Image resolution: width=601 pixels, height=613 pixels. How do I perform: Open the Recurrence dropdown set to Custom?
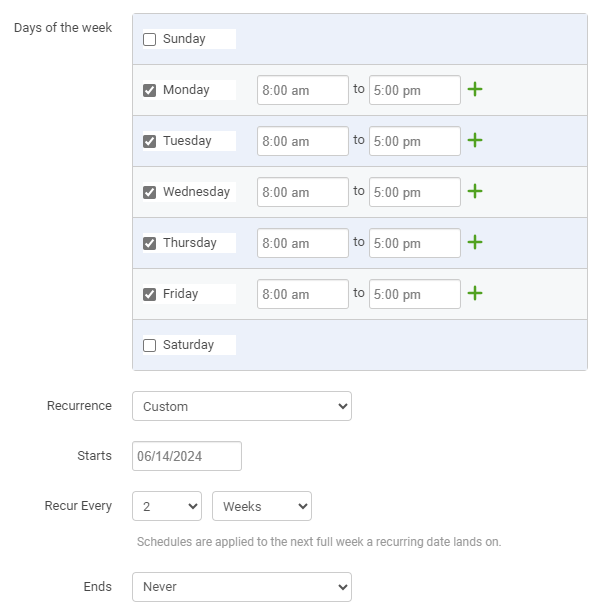point(242,406)
